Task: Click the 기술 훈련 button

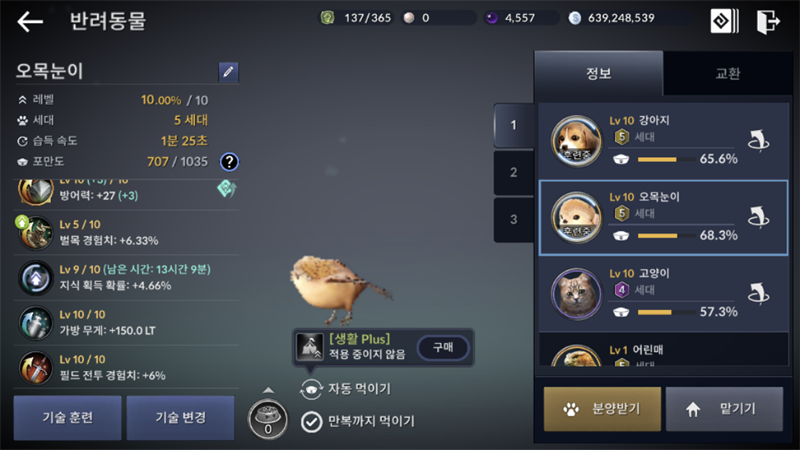Action: pos(67,418)
